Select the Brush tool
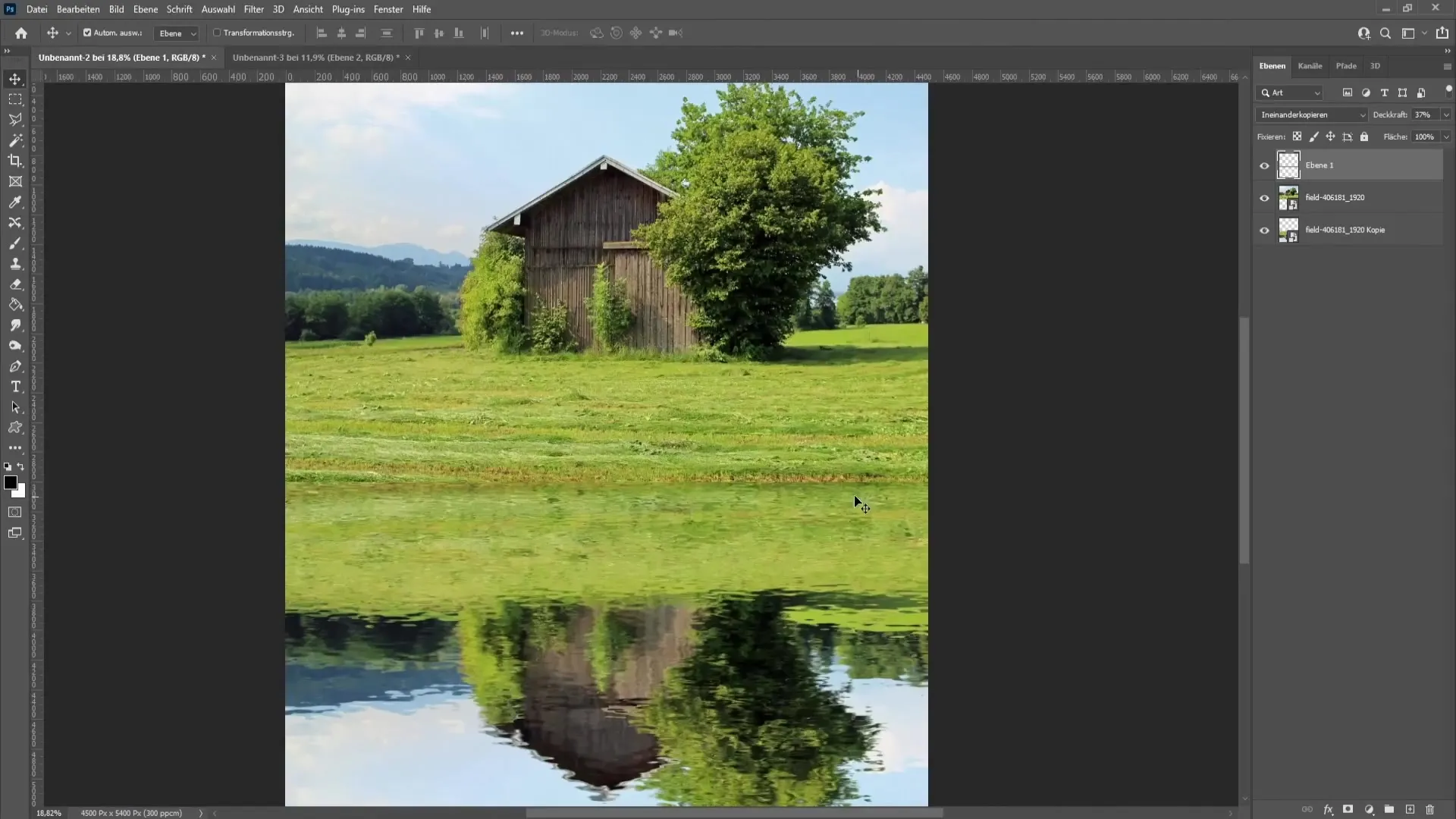The width and height of the screenshot is (1456, 819). [x=15, y=243]
